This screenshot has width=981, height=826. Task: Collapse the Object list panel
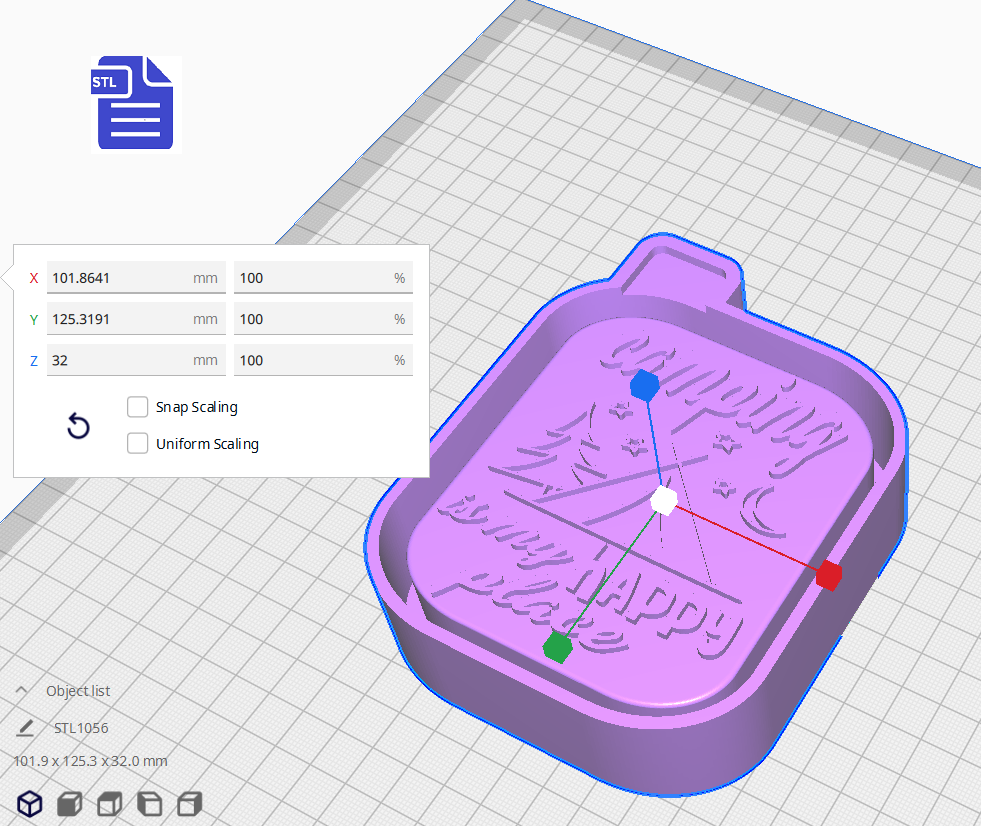[x=21, y=689]
